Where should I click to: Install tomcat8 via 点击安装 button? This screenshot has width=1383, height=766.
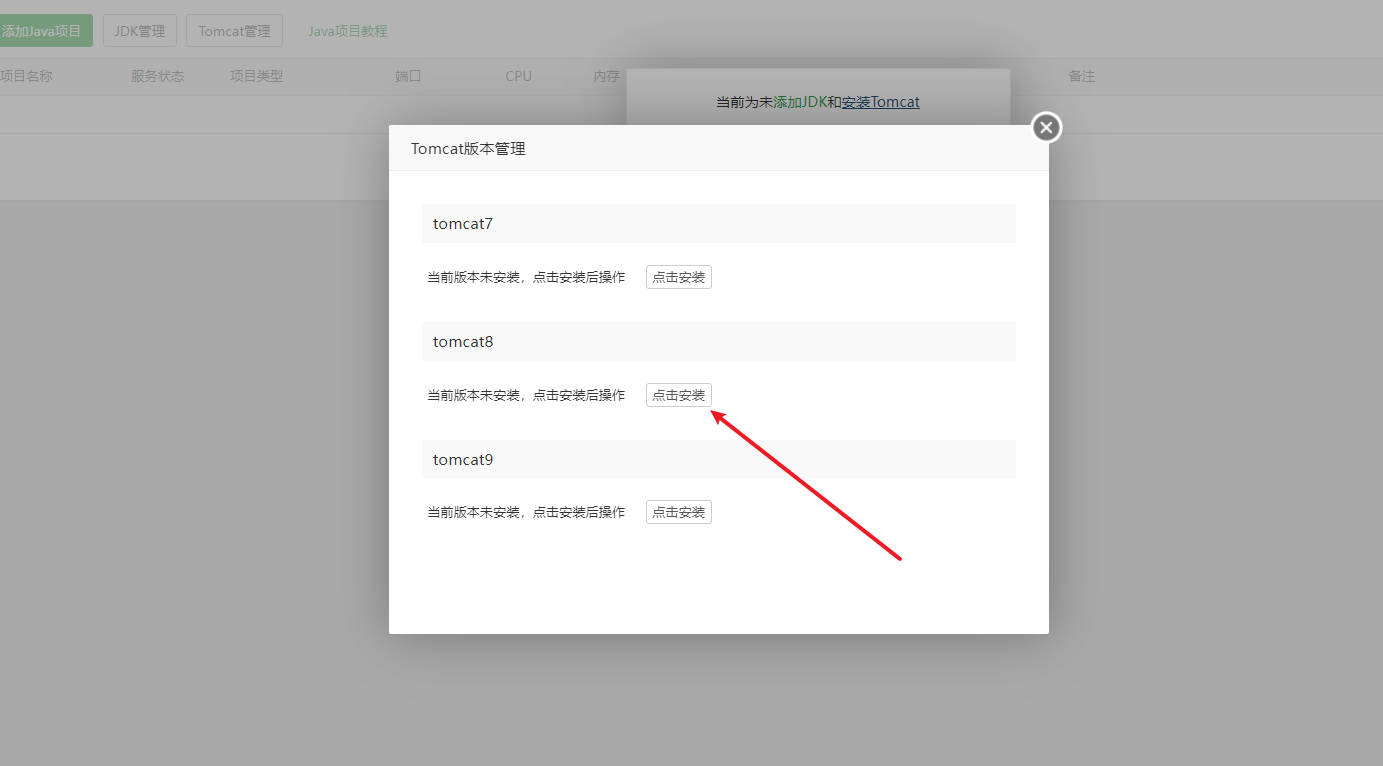679,395
